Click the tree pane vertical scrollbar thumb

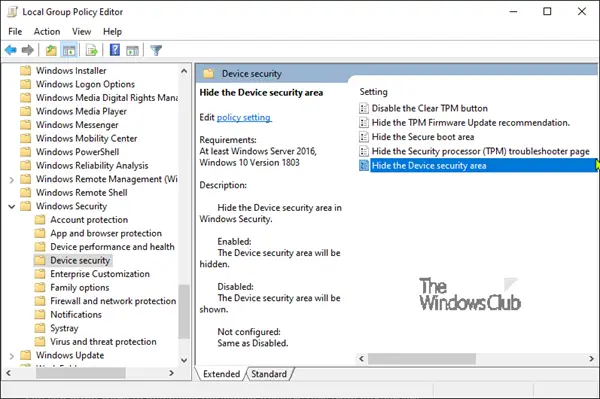[184, 311]
